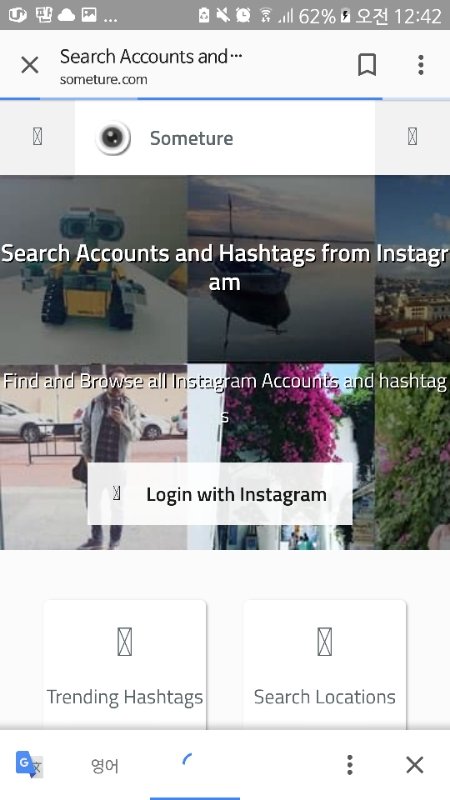The height and width of the screenshot is (800, 450).
Task: Open the Trending Hashtags card
Action: tap(125, 664)
